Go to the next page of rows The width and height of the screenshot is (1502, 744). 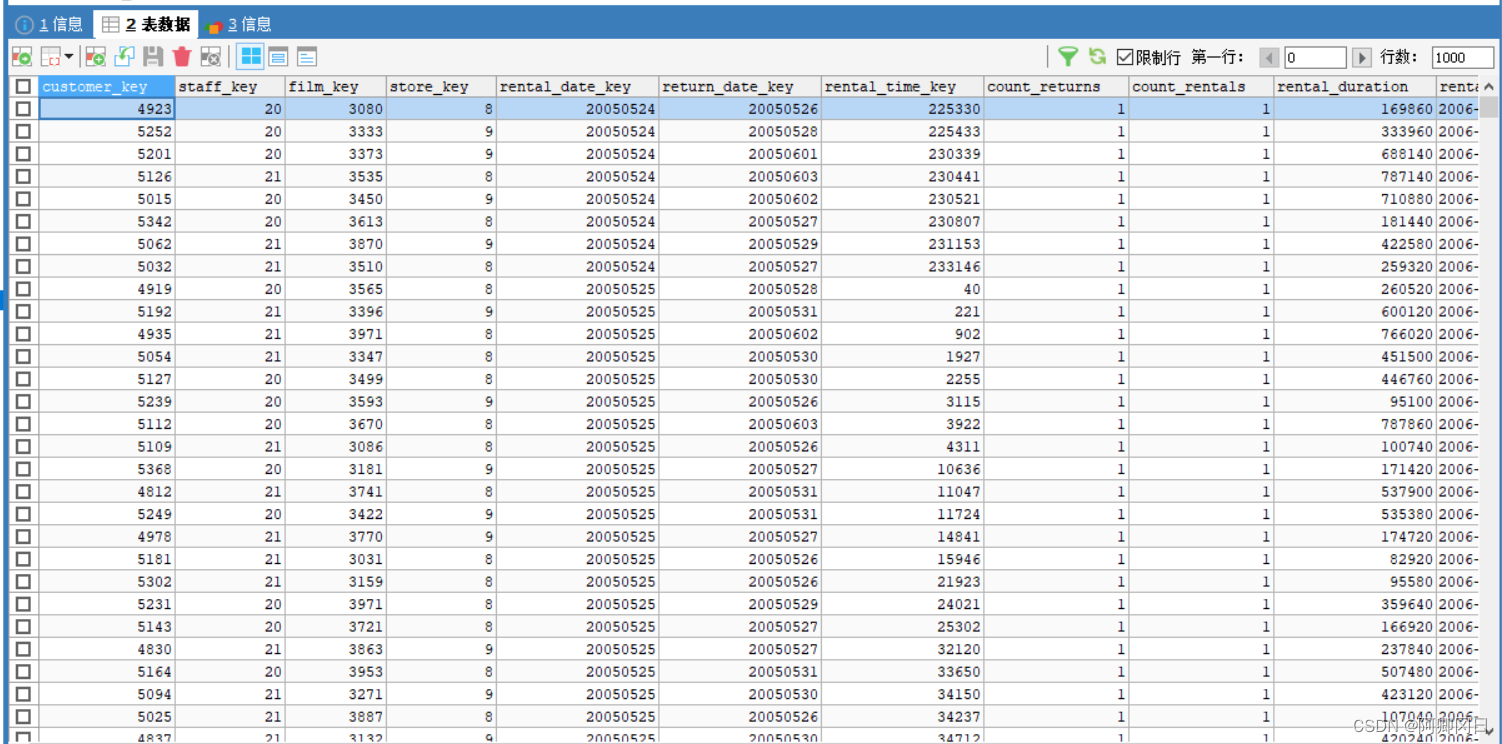(1361, 58)
